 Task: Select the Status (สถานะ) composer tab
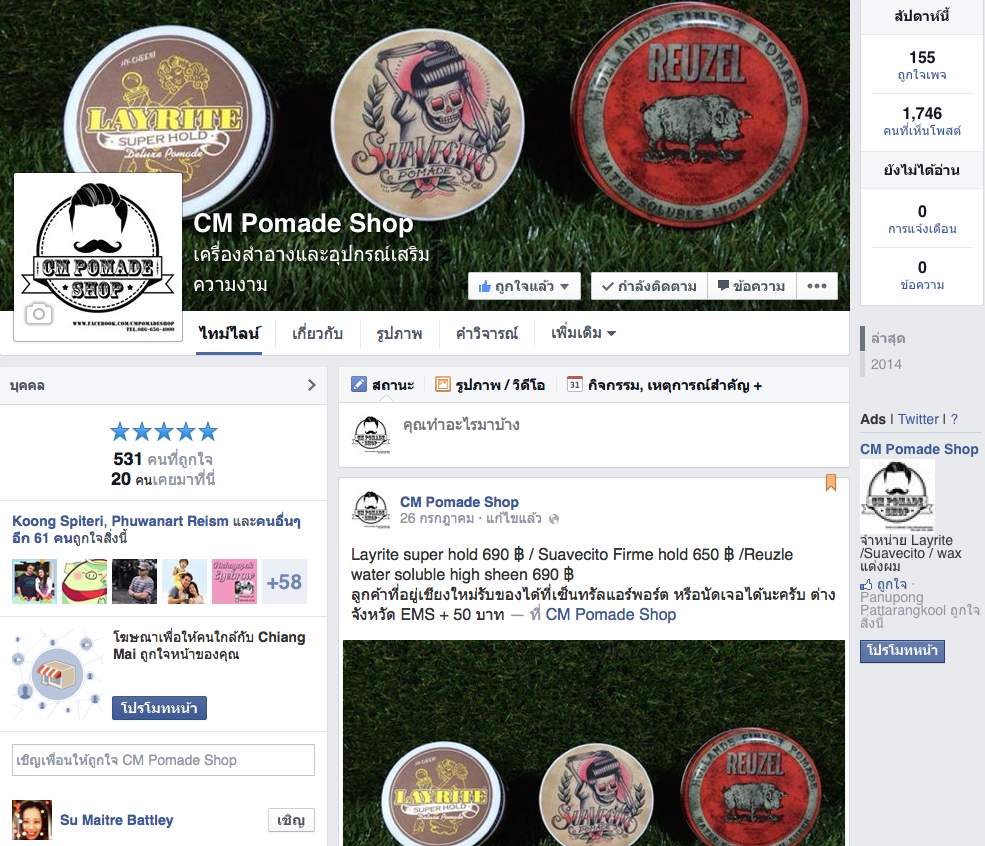(383, 384)
